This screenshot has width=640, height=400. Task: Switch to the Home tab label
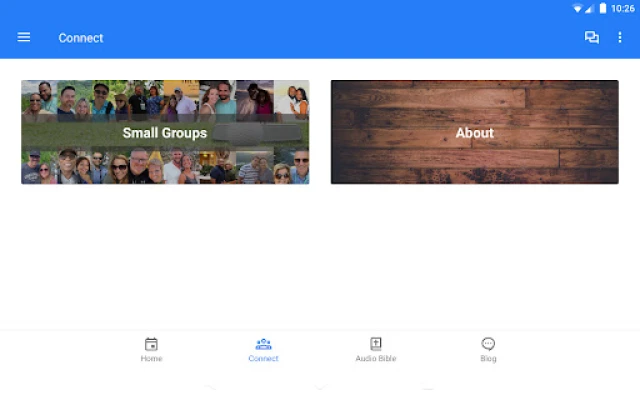click(x=151, y=358)
